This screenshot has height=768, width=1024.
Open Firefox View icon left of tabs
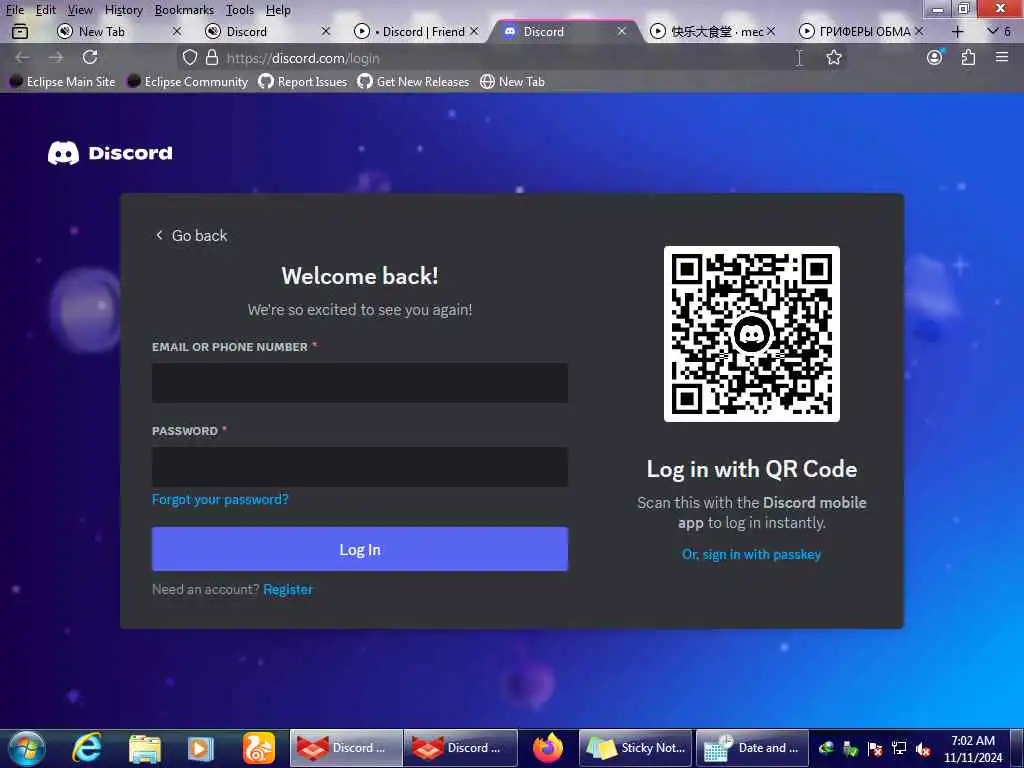[x=20, y=31]
